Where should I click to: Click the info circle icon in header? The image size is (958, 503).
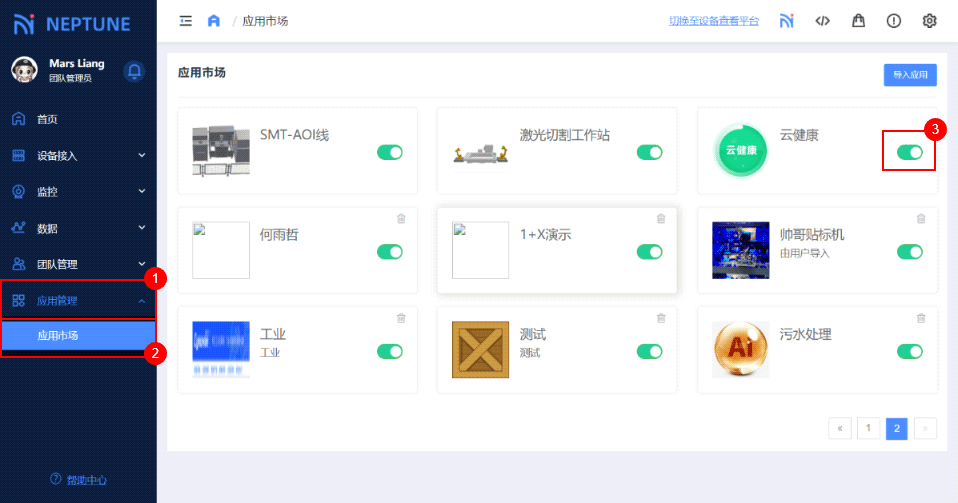coord(894,21)
